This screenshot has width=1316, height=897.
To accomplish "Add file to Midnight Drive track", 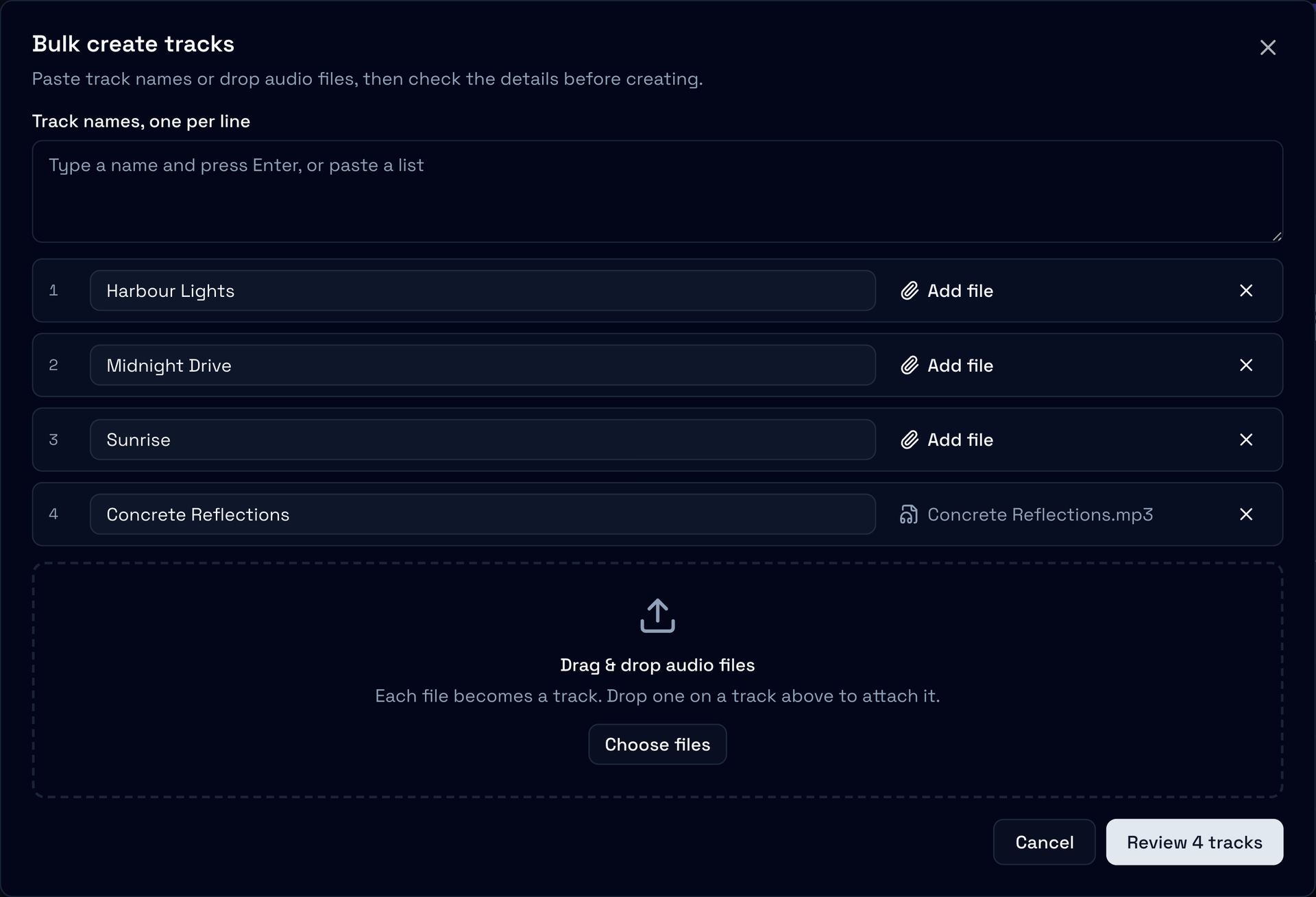I will tap(947, 366).
